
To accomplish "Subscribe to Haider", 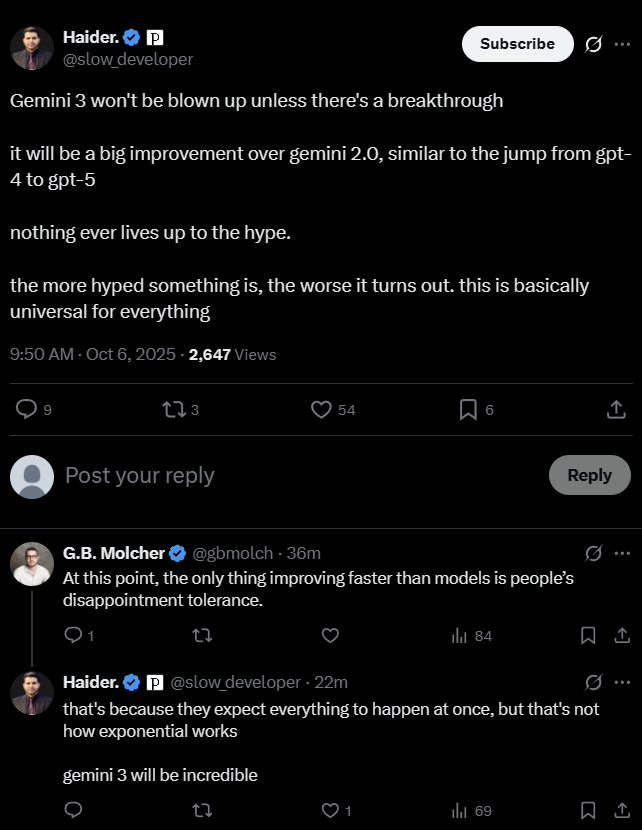I will (x=517, y=44).
